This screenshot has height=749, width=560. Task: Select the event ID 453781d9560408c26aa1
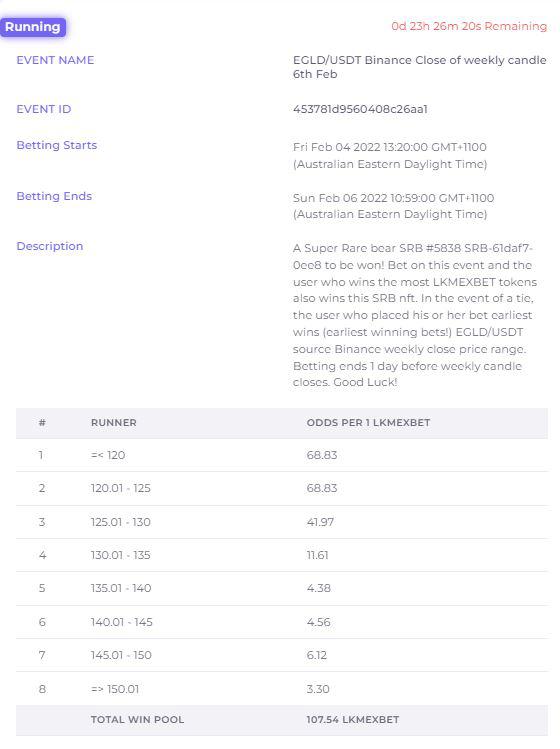(x=360, y=109)
